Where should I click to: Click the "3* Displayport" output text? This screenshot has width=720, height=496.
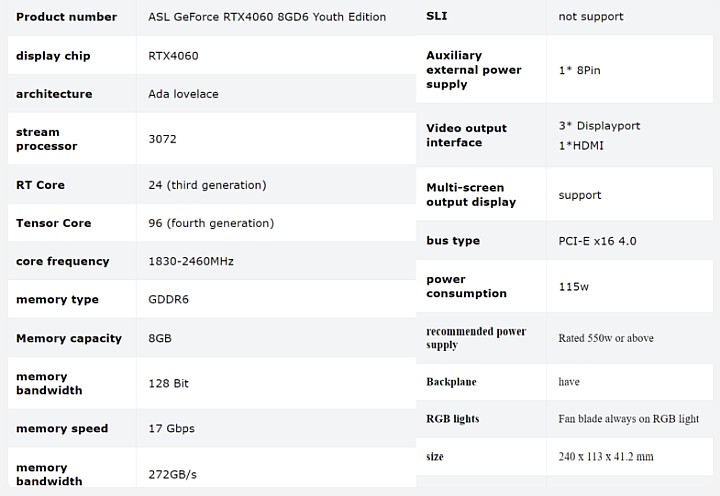tap(599, 126)
